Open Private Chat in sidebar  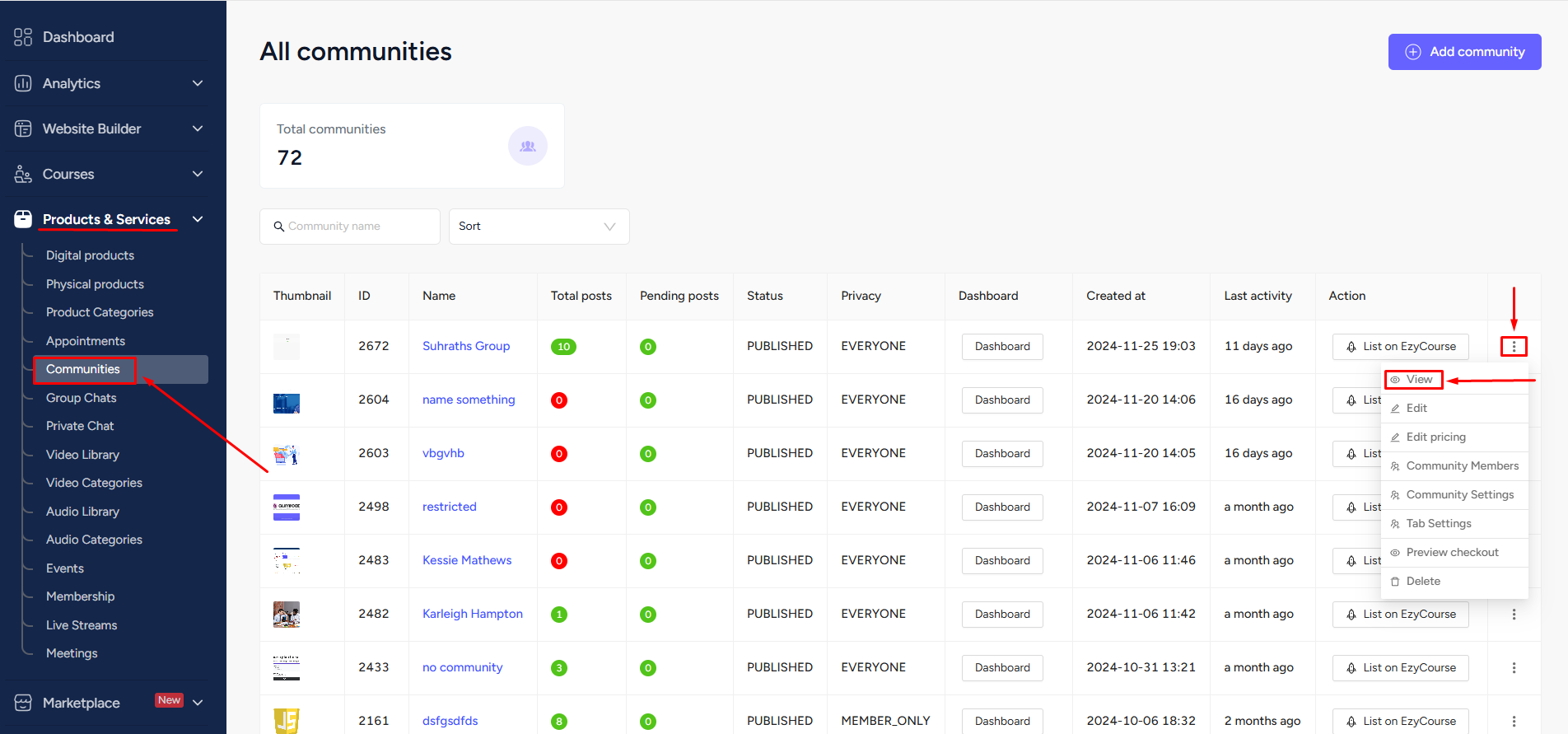point(80,426)
